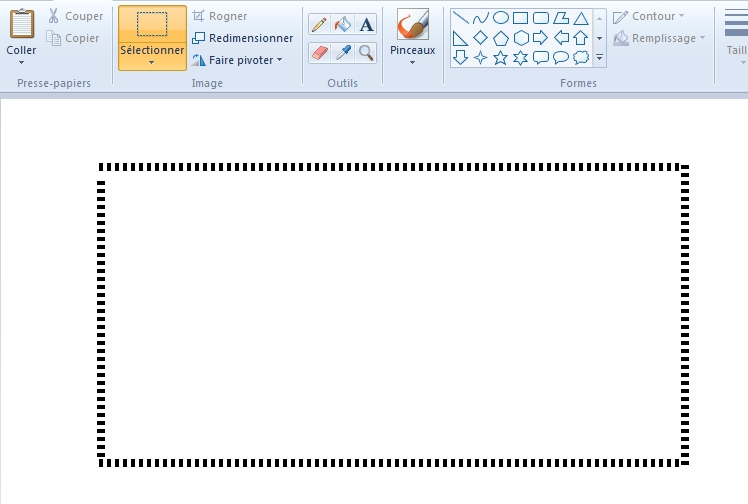Select the Fill with color bucket tool
This screenshot has width=748, height=504.
(x=343, y=25)
